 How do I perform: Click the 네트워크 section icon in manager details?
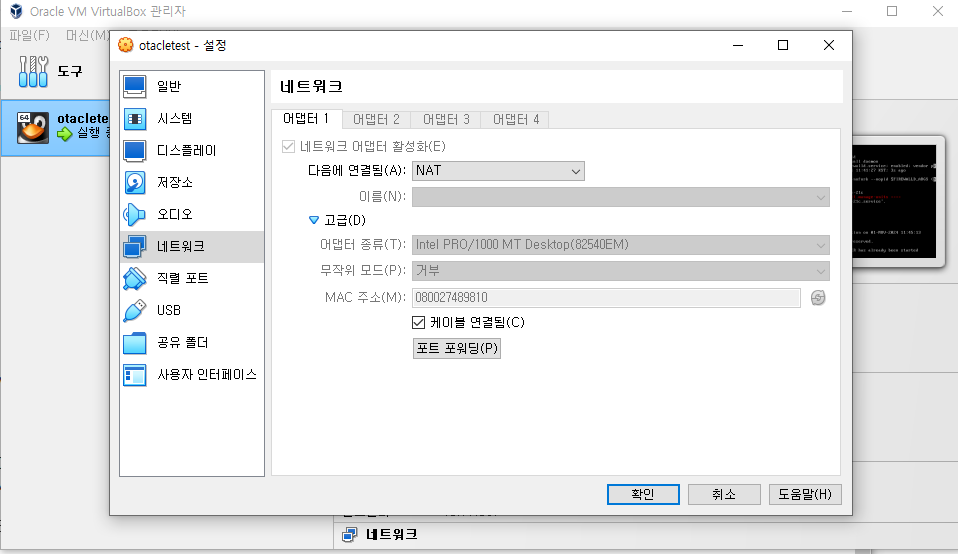[x=349, y=534]
